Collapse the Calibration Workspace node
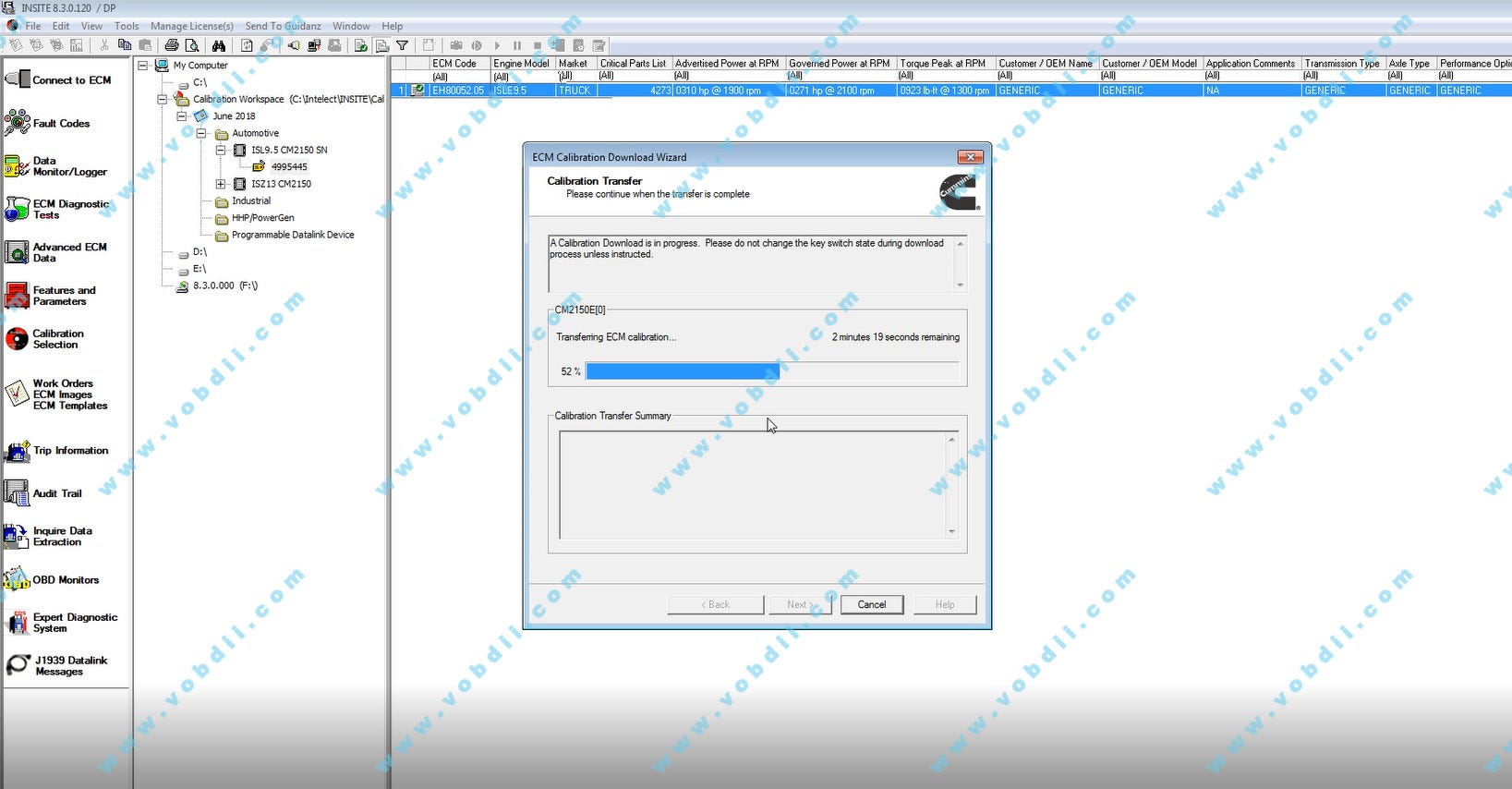Image resolution: width=1512 pixels, height=789 pixels. 163,99
